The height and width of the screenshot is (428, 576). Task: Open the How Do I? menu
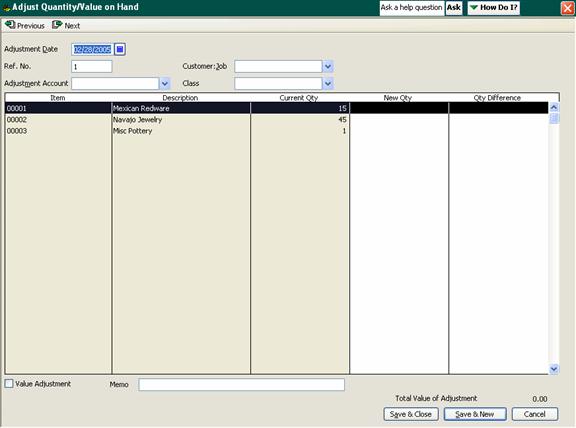(493, 7)
